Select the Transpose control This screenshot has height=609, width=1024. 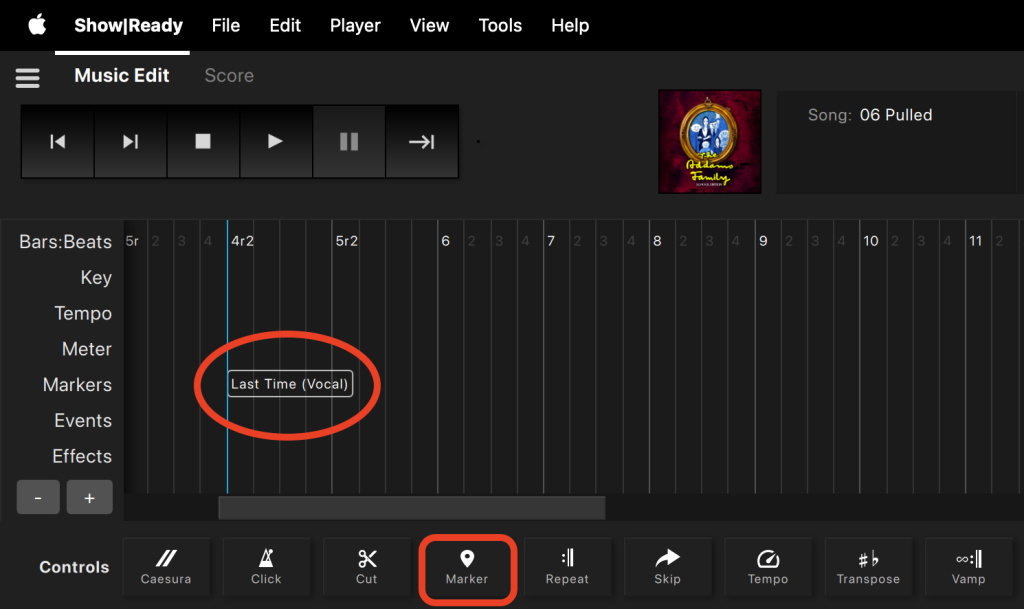tap(868, 567)
